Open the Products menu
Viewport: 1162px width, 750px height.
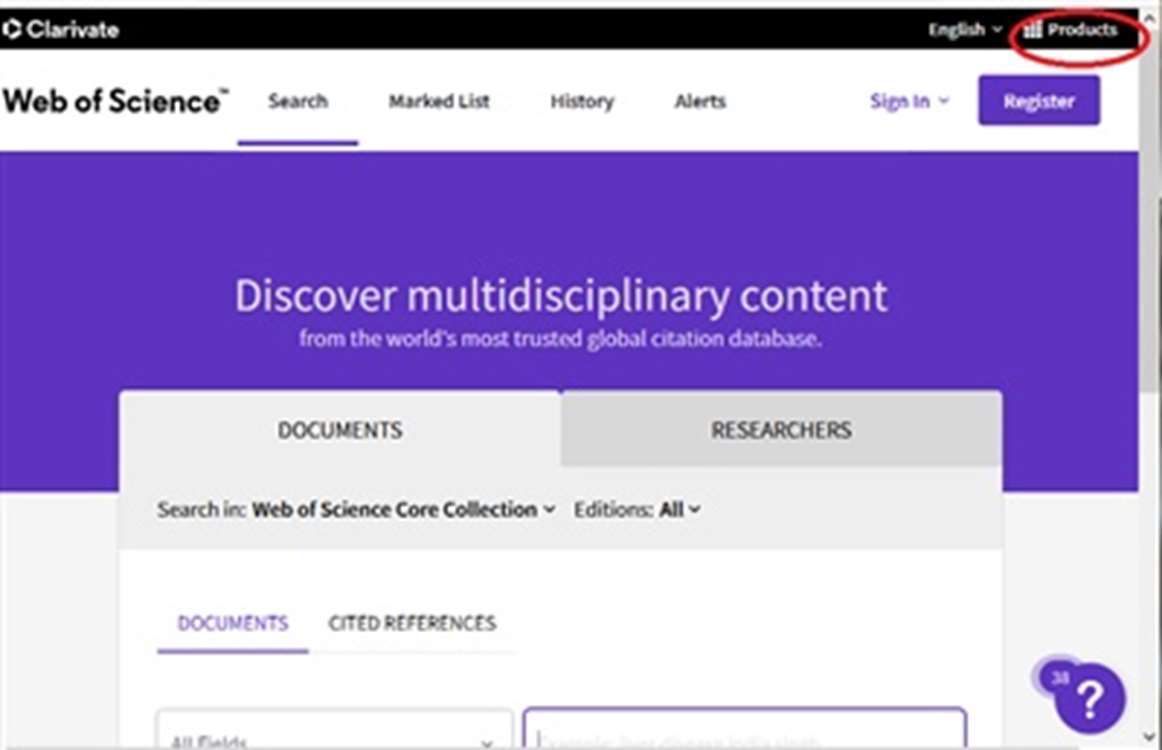1071,30
